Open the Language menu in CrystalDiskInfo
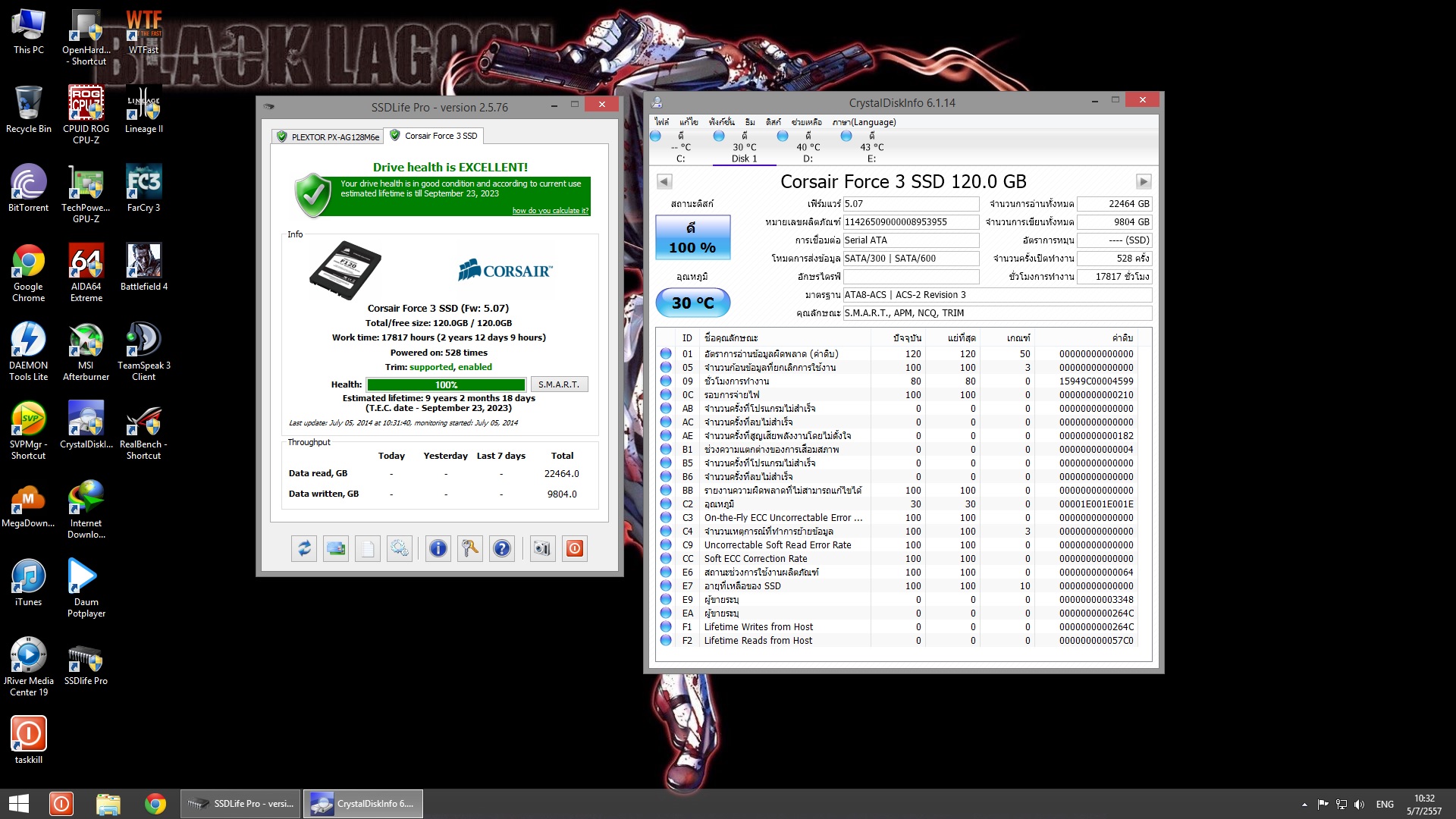 (x=864, y=122)
